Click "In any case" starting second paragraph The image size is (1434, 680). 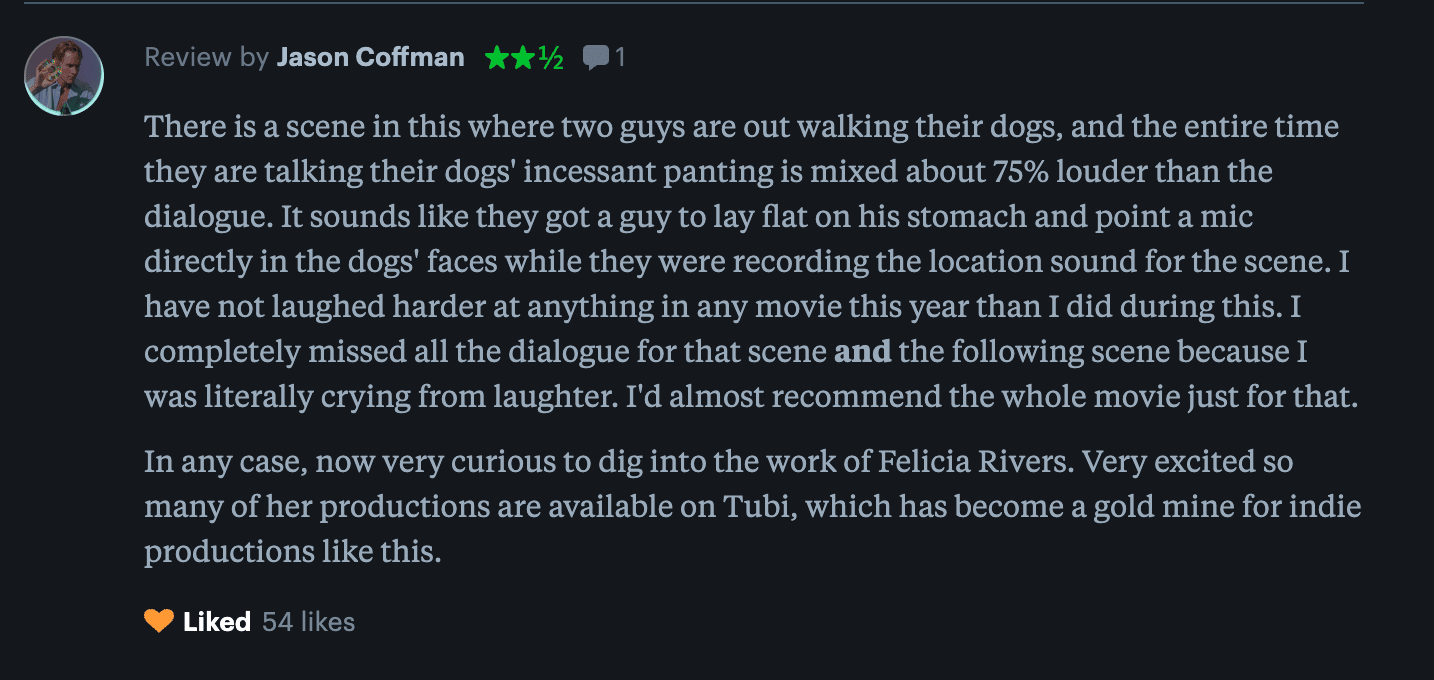(221, 462)
